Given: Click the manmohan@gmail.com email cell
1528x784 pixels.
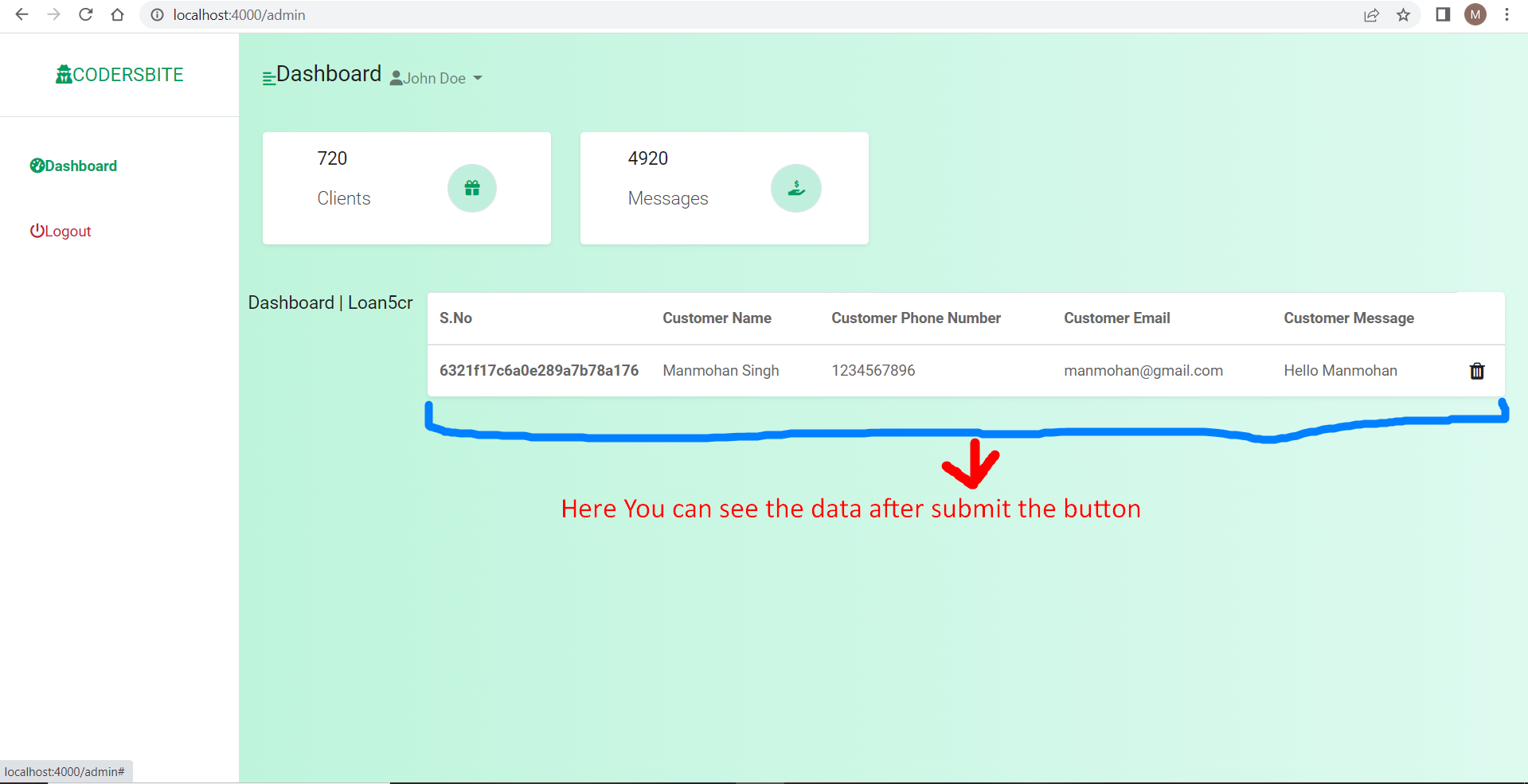Looking at the screenshot, I should [x=1143, y=371].
